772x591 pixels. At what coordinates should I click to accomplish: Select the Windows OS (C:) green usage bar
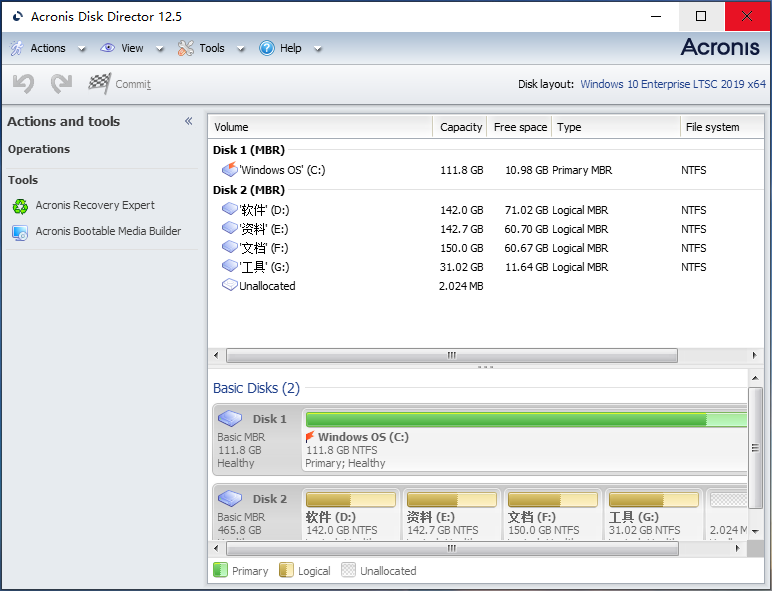tap(526, 420)
